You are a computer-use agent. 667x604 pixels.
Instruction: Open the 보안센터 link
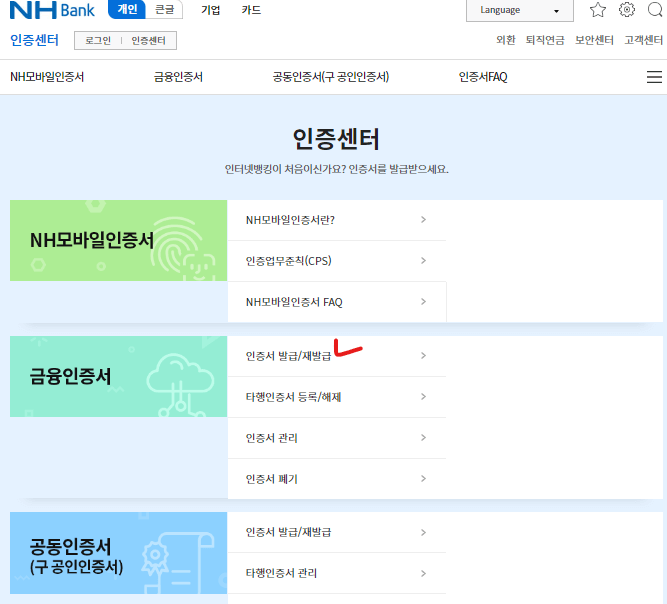point(594,40)
